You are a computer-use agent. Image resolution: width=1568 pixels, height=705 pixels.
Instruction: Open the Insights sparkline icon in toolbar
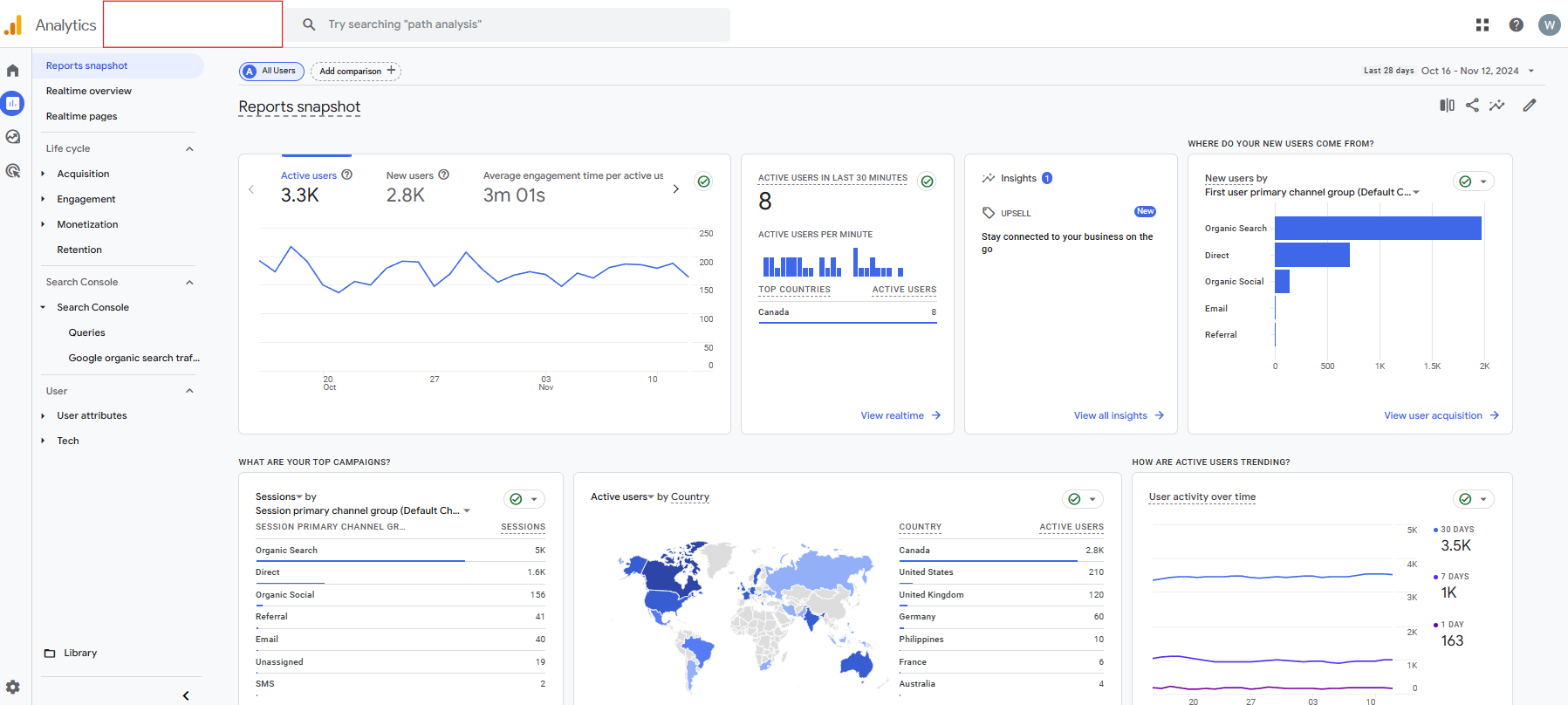[1497, 106]
